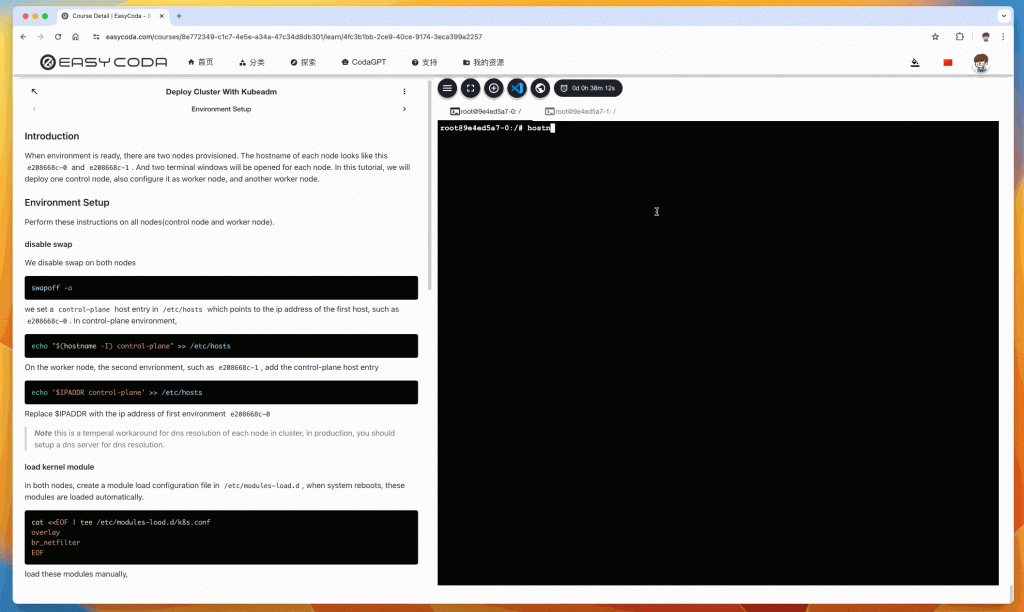This screenshot has width=1024, height=612.
Task: Click the load kernel module subheading
Action: (x=59, y=467)
